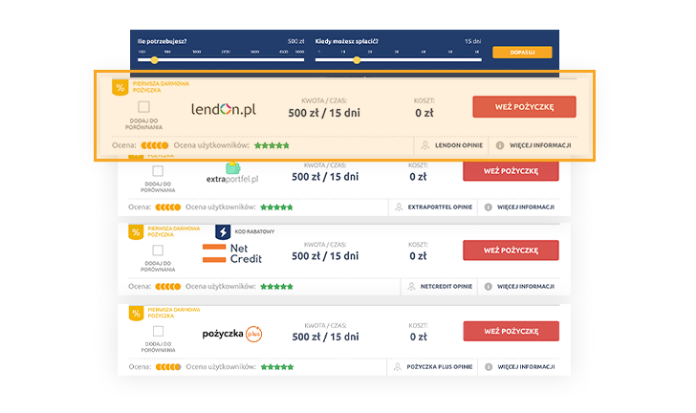
Task: Click the lendon.pl logo
Action: pyautogui.click(x=223, y=109)
